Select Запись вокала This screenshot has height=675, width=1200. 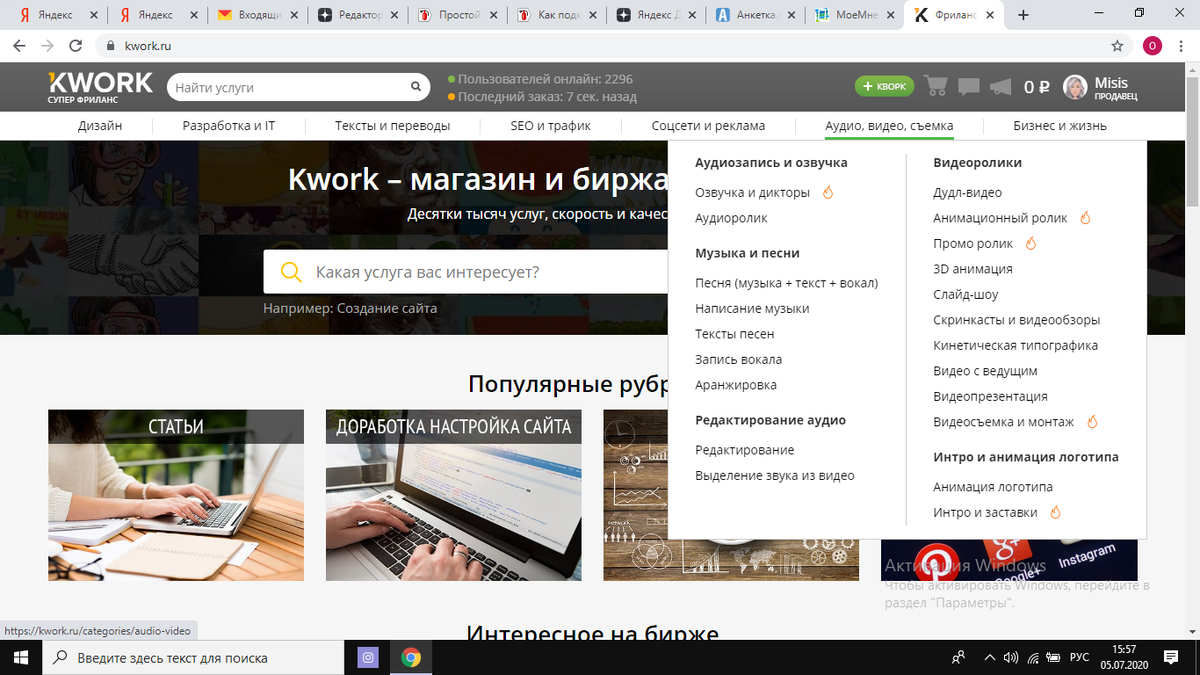738,360
